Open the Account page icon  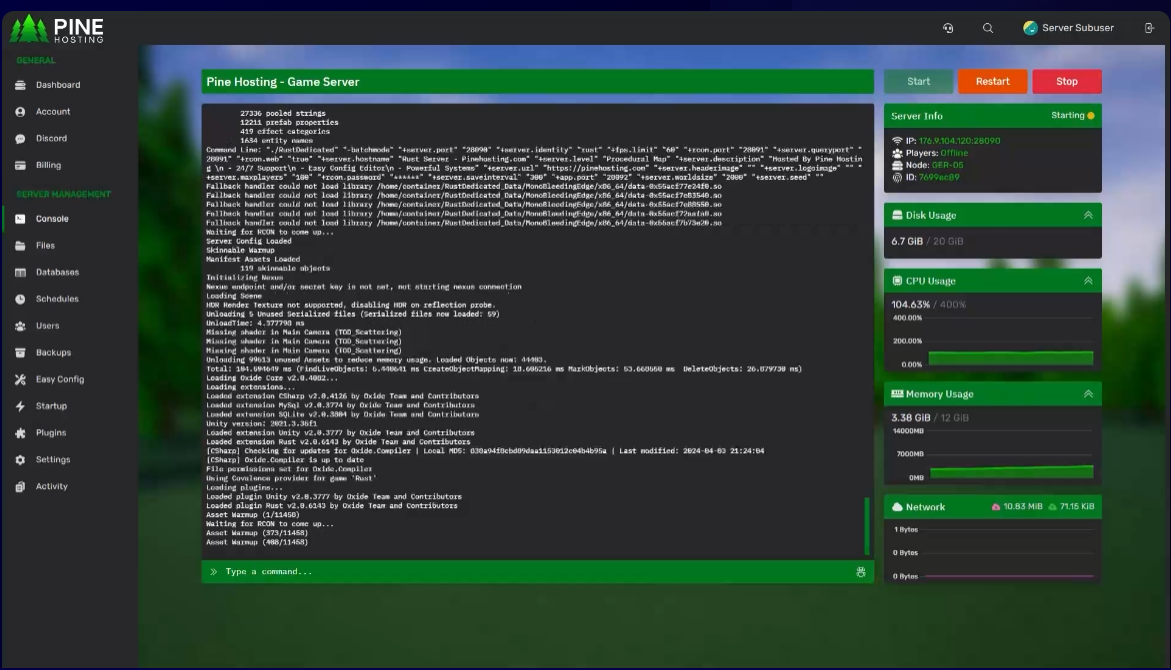[x=20, y=112]
